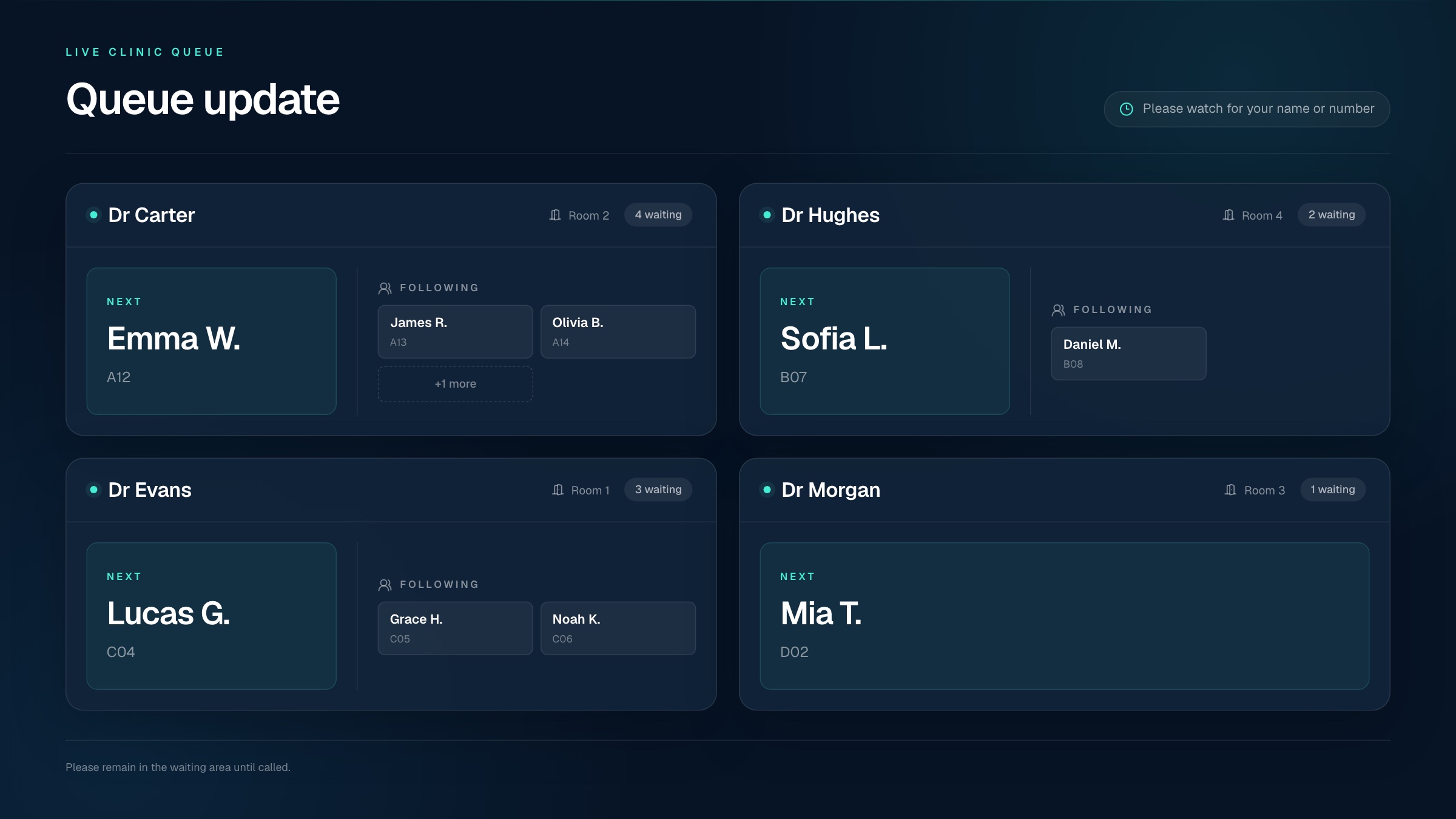Select the 4 waiting badge for Dr Carter

[x=658, y=215]
